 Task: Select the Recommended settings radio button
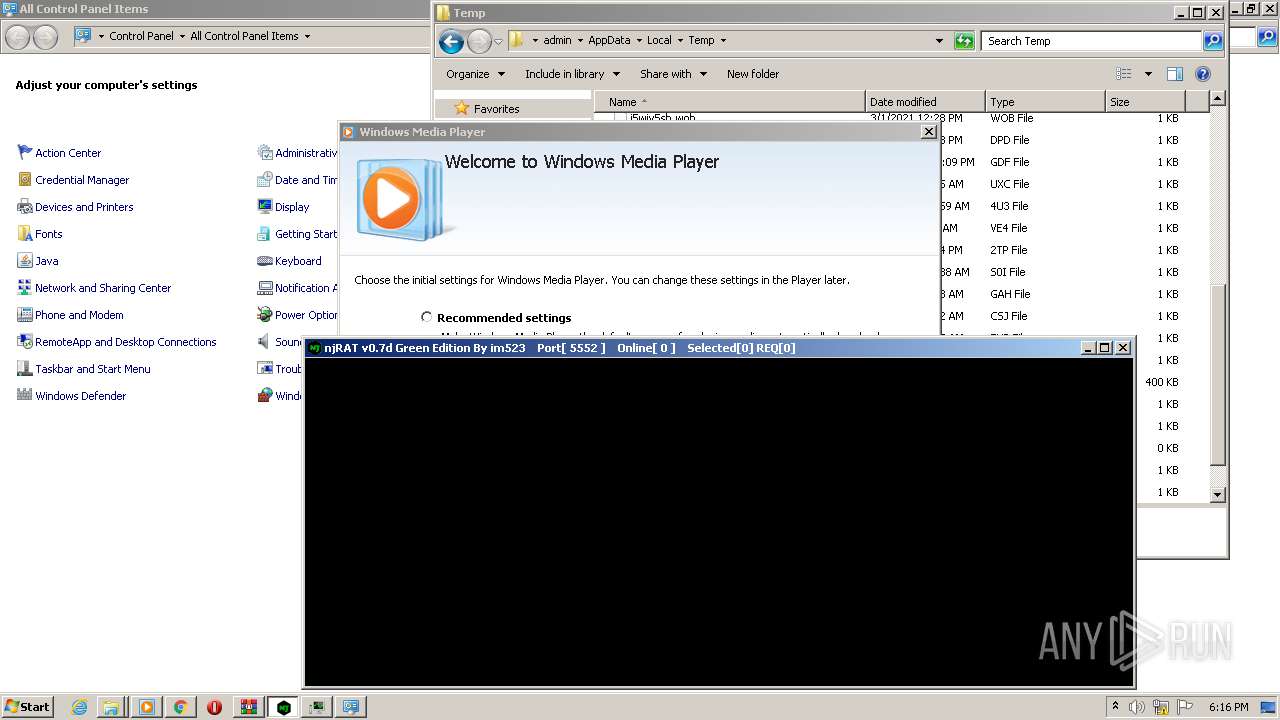tap(427, 317)
